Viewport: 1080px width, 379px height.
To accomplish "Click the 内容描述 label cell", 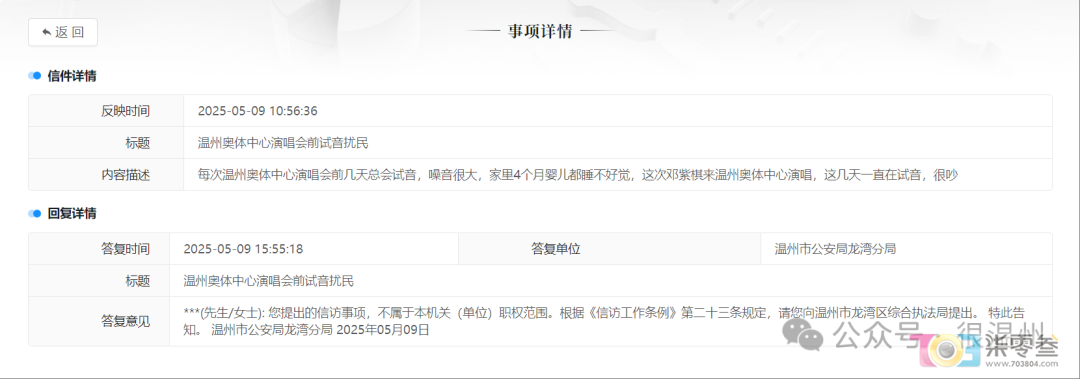I will (x=106, y=174).
